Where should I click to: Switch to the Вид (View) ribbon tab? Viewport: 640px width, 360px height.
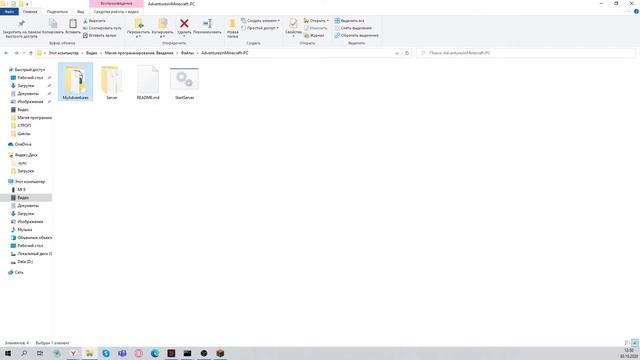coord(80,12)
